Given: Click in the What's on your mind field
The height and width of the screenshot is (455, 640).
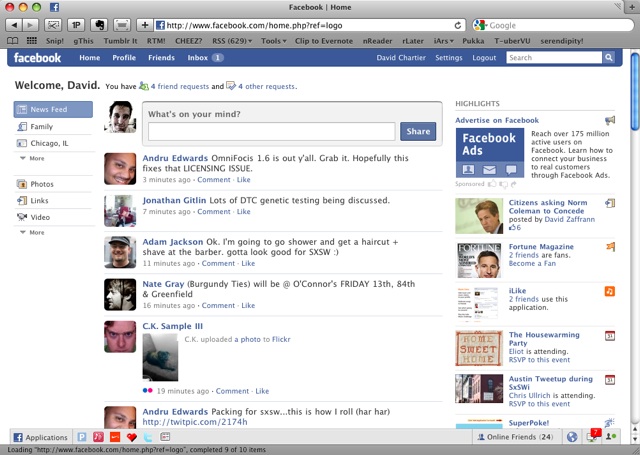Looking at the screenshot, I should click(271, 131).
